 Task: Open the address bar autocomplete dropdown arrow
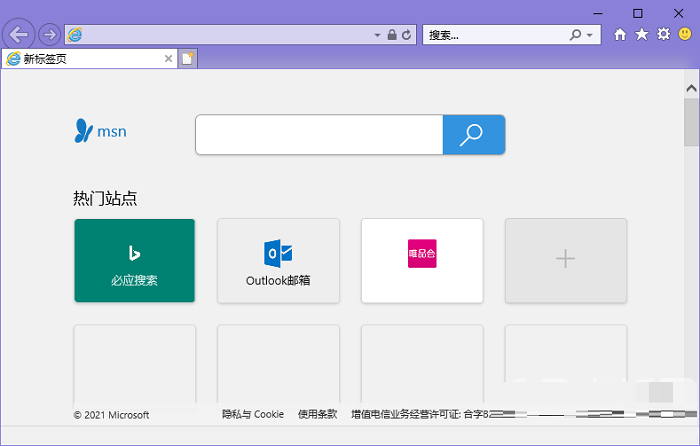tap(377, 35)
